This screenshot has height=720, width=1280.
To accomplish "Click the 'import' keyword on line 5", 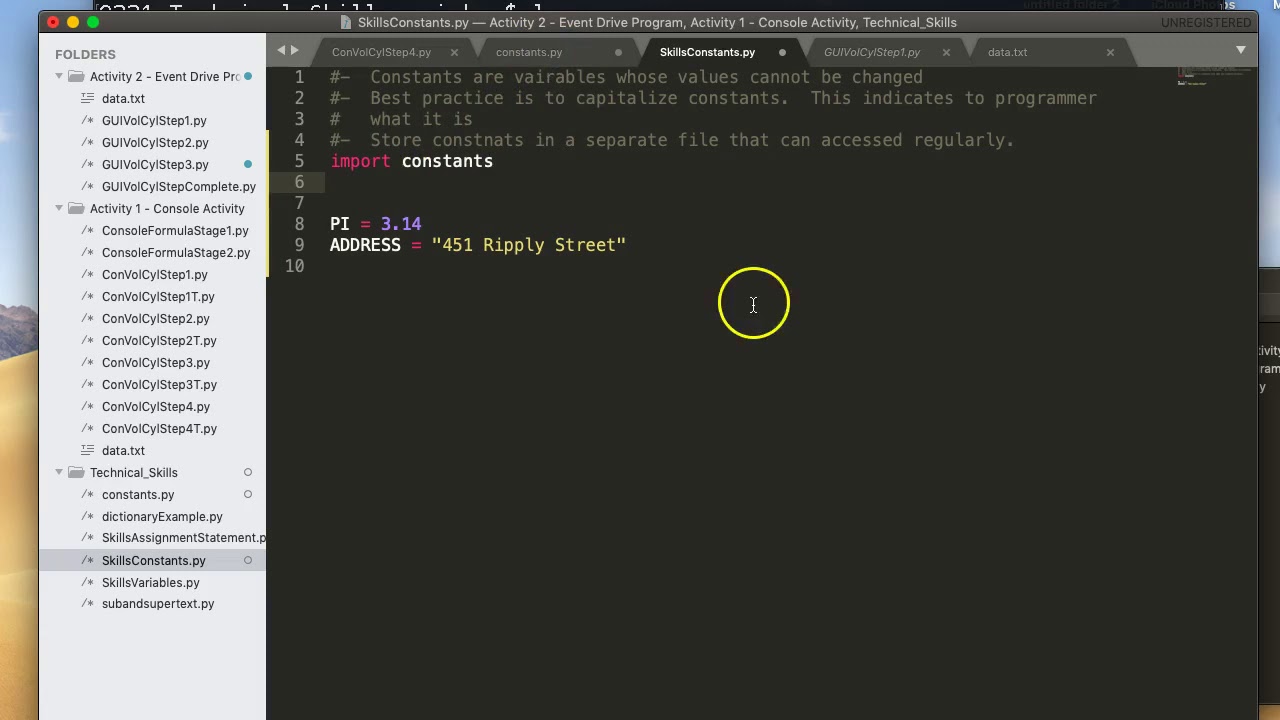I will coord(360,161).
